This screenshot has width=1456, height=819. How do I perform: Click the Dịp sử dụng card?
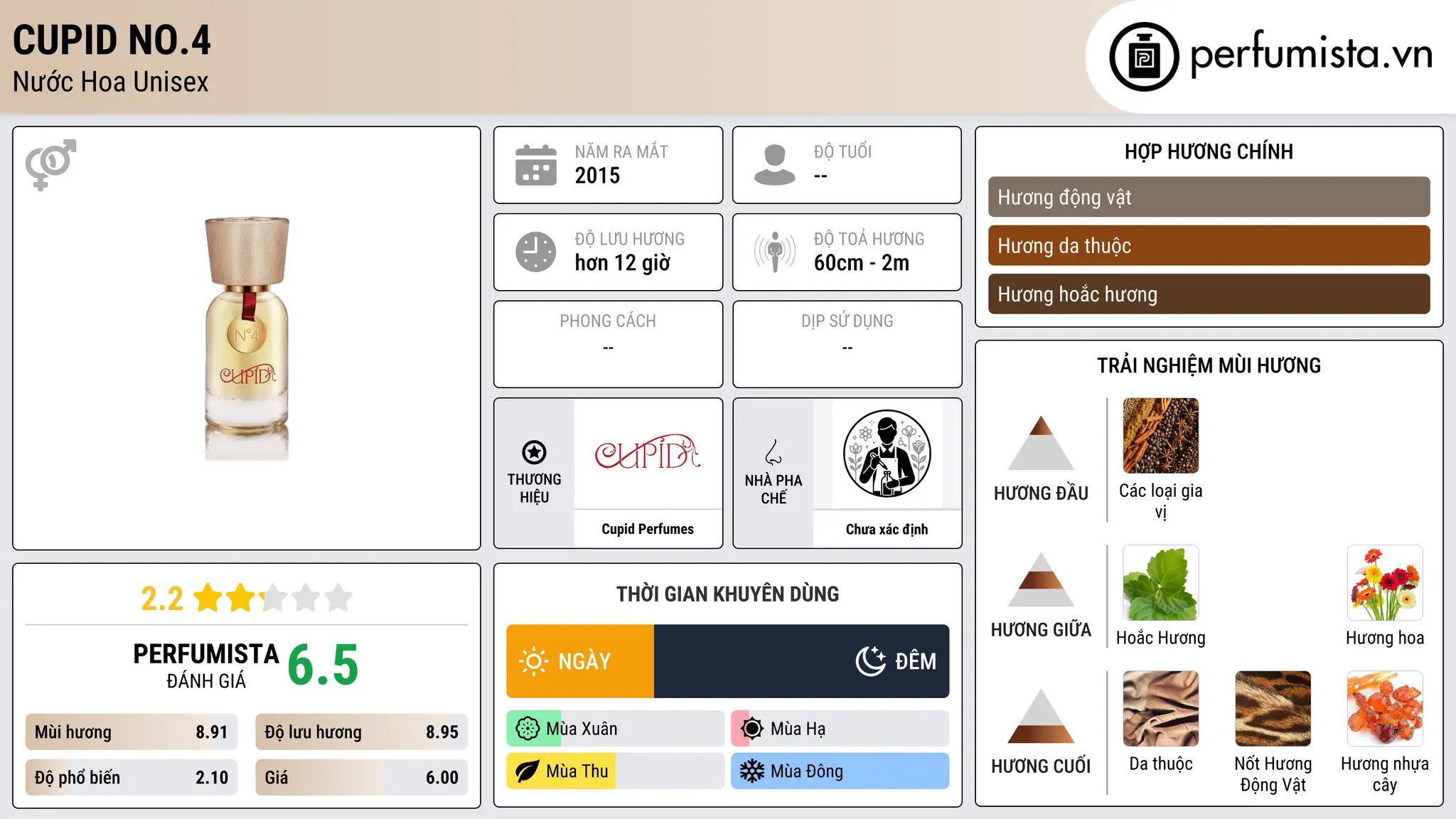(847, 344)
